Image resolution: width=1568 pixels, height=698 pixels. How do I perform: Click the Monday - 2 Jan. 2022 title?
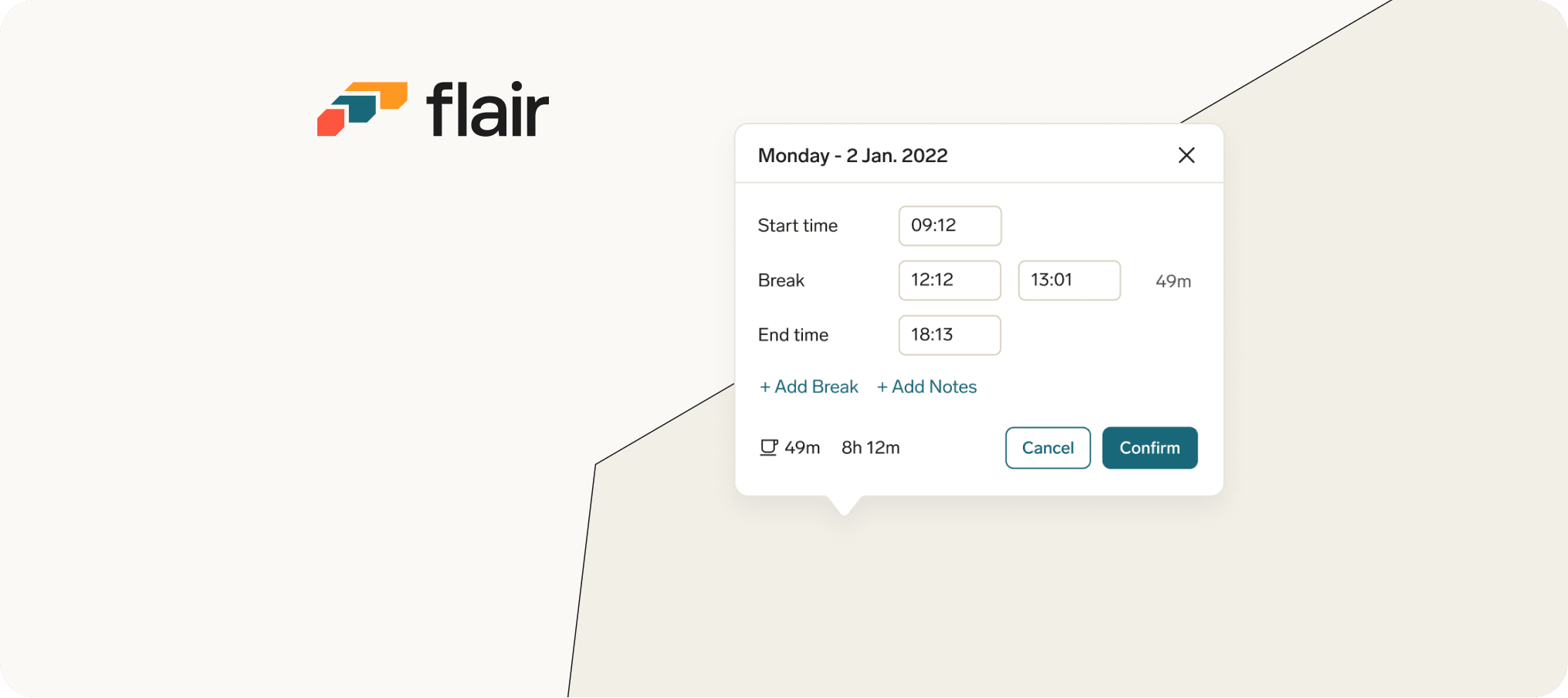point(852,155)
